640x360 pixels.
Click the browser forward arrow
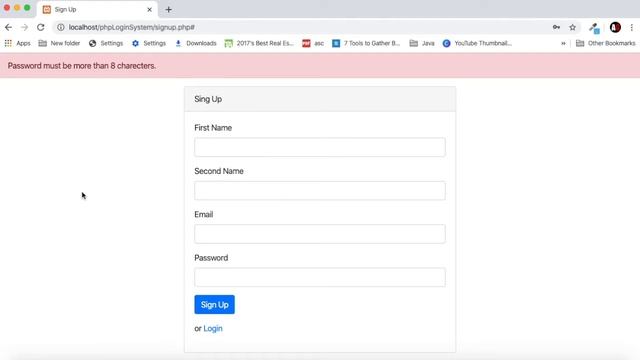click(24, 27)
